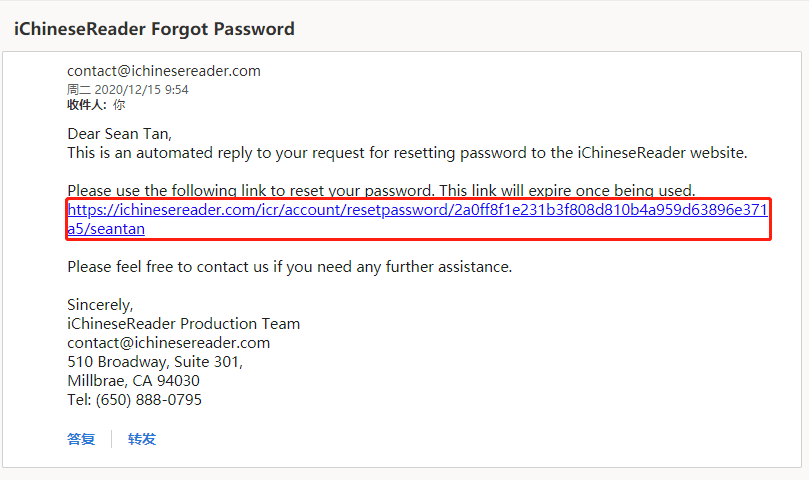Click the automated reply sentence

click(407, 153)
